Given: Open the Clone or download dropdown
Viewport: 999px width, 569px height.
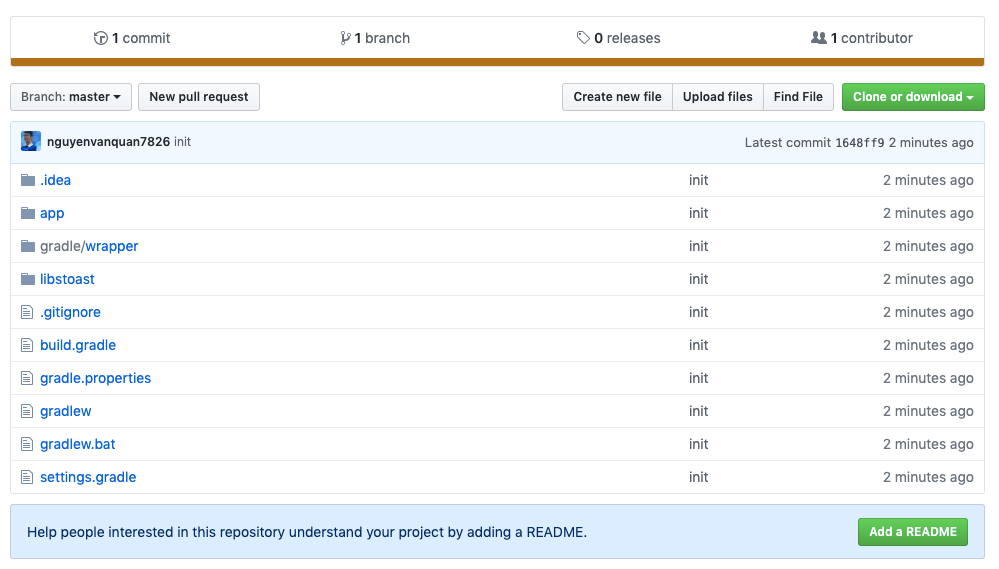Looking at the screenshot, I should [x=913, y=97].
